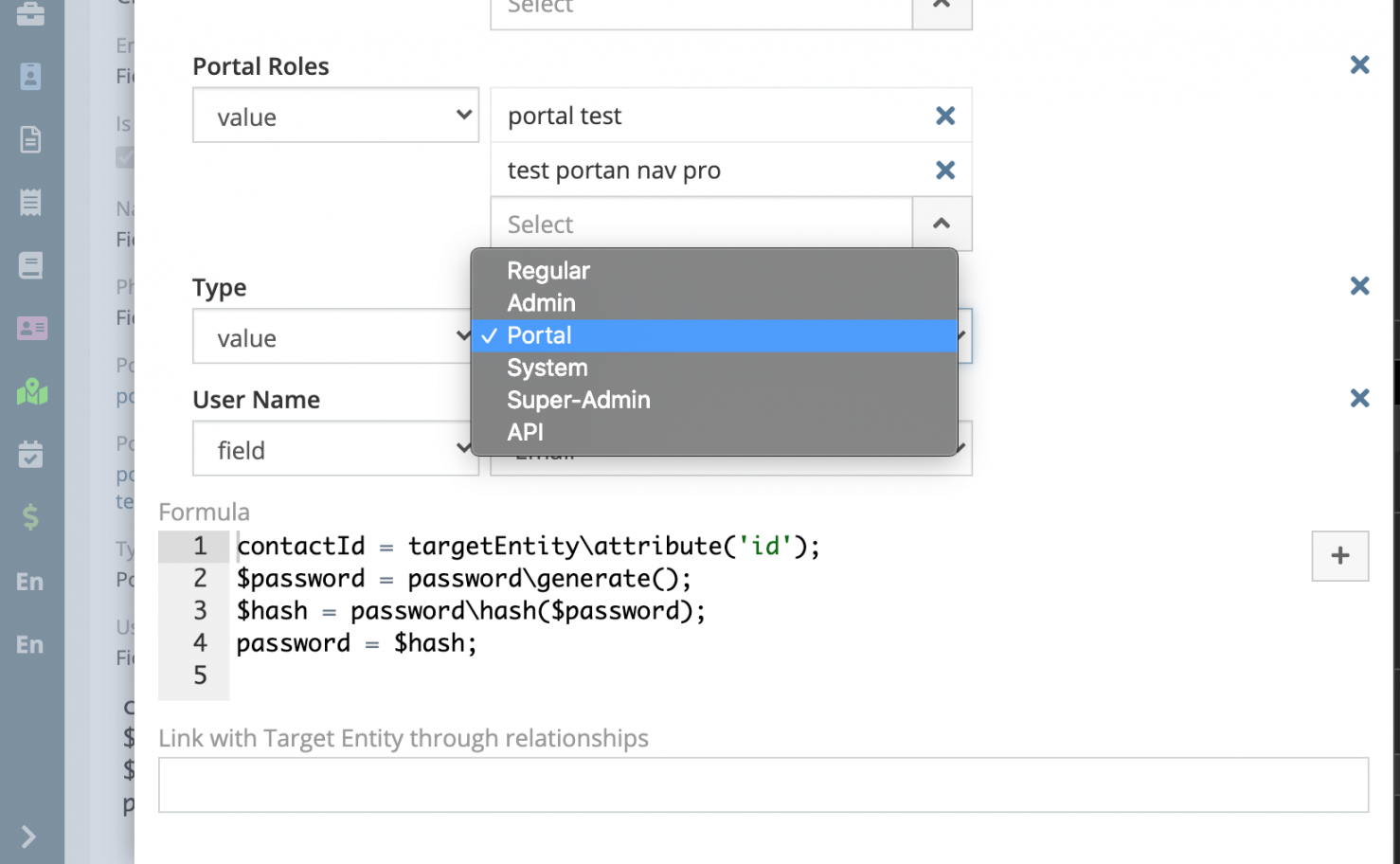This screenshot has height=864, width=1400.
Task: Open the calendar check sidebar icon
Action: [x=30, y=455]
